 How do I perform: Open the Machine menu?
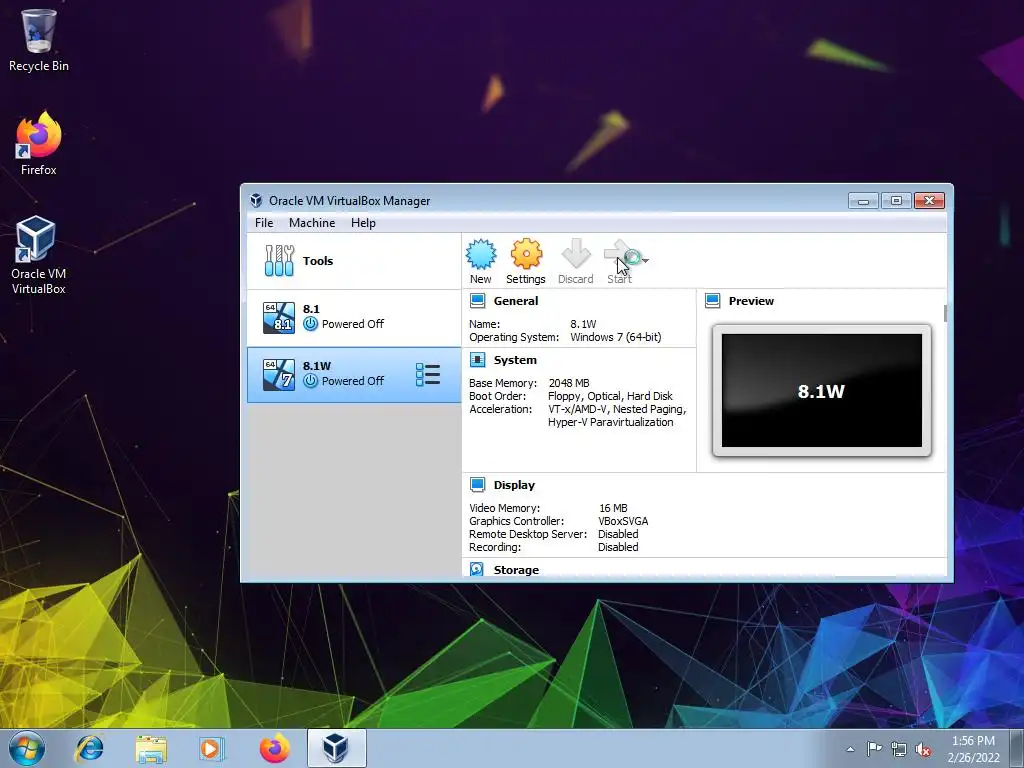tap(312, 223)
